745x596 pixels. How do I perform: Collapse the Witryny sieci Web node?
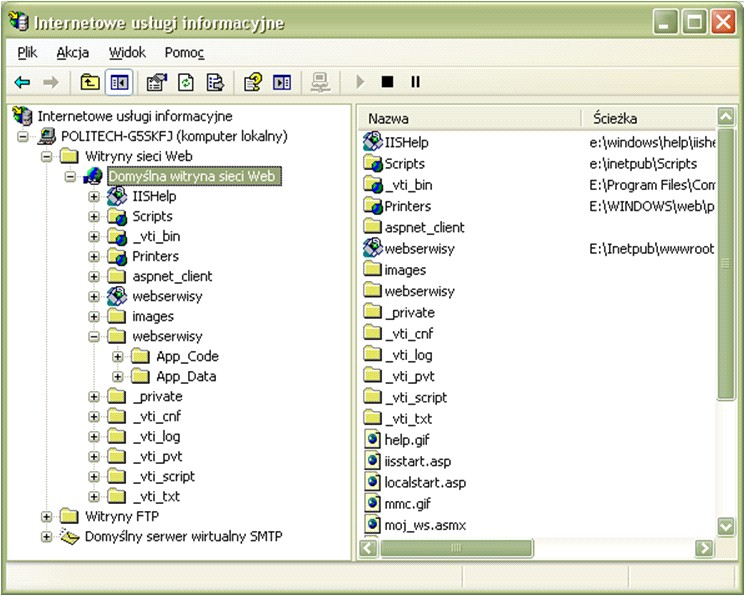tap(46, 156)
